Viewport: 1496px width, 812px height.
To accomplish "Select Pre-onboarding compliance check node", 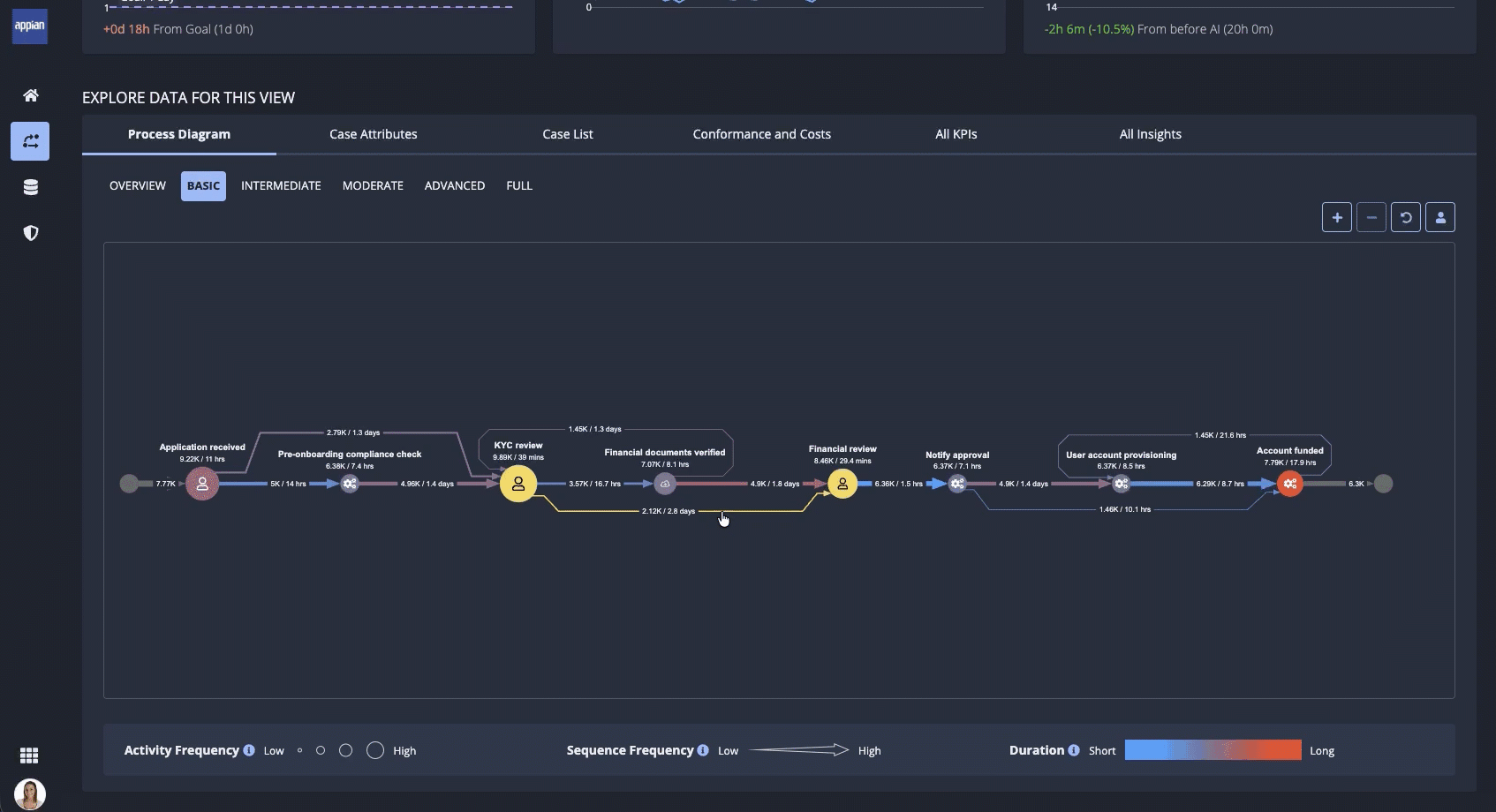I will tap(350, 484).
